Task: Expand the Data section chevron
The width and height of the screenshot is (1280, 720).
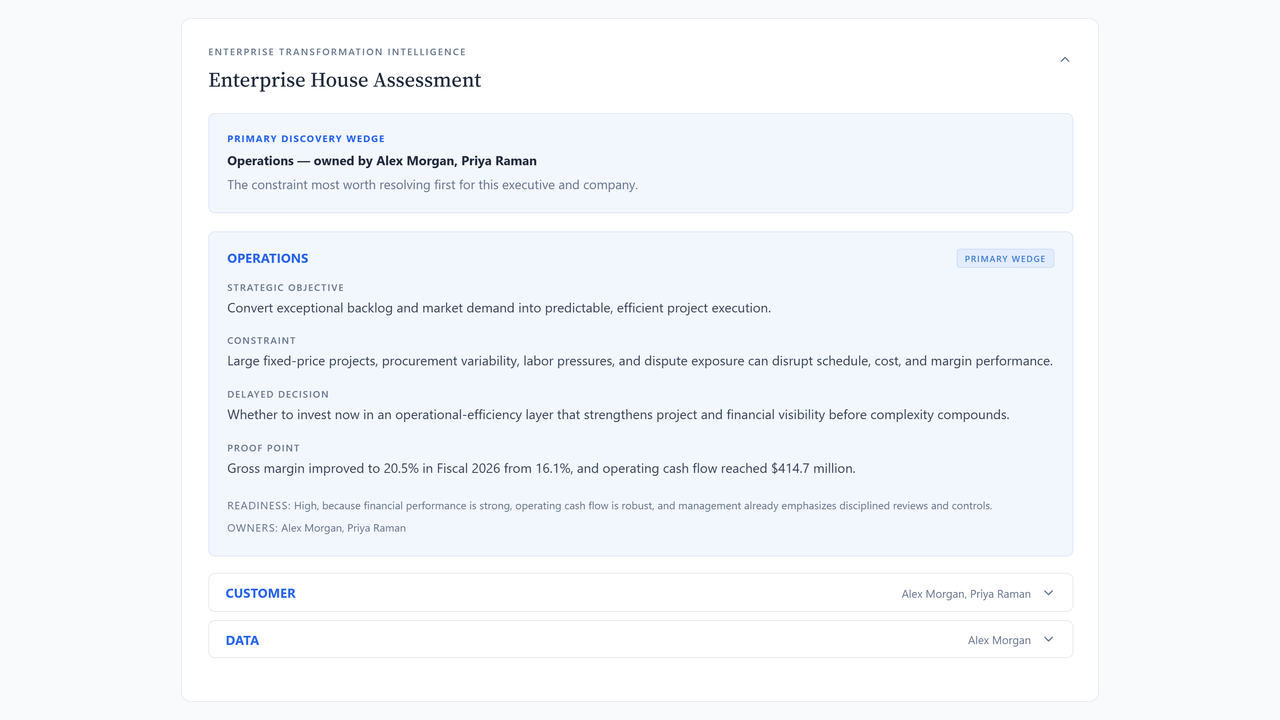Action: [1049, 640]
